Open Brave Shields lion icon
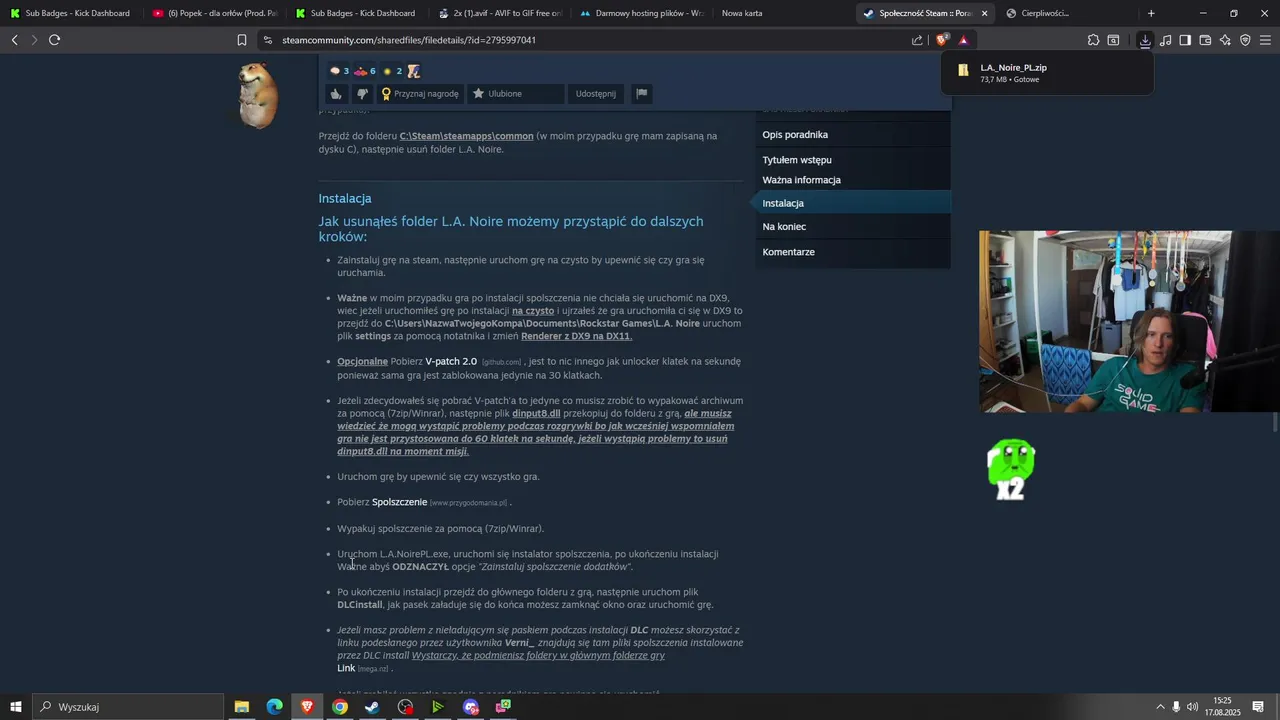The image size is (1280, 720). (941, 40)
